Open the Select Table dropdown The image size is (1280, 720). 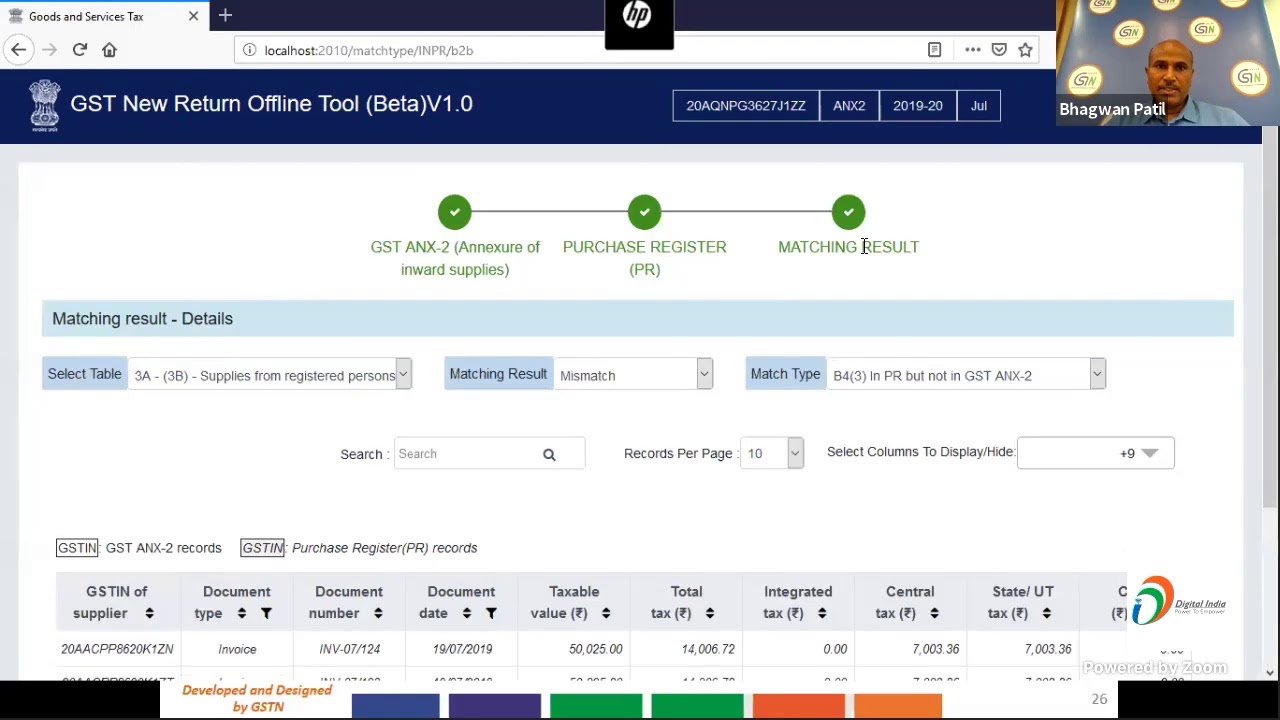pos(270,375)
